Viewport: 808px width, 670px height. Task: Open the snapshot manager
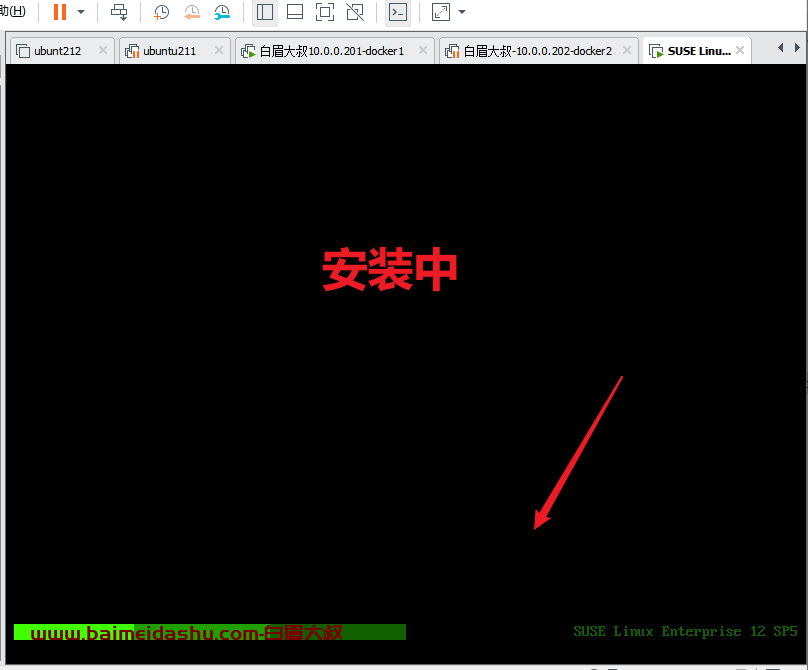pos(222,12)
